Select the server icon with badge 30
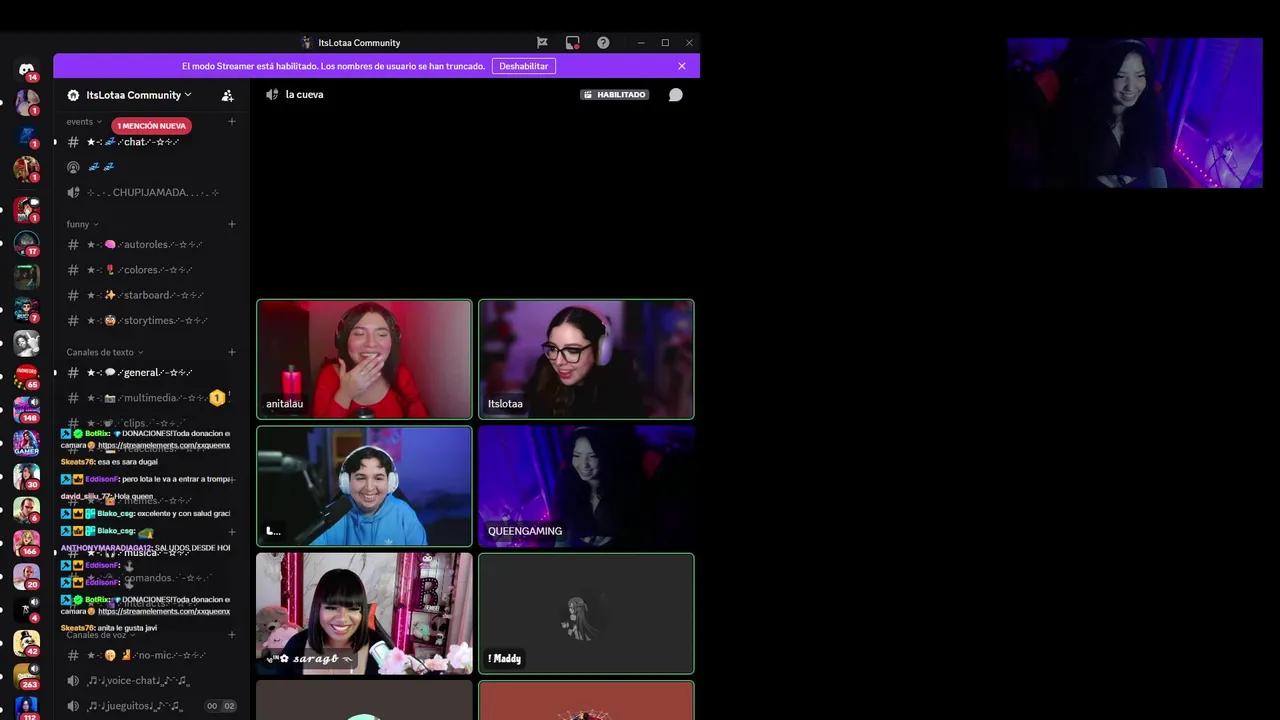 pyautogui.click(x=27, y=476)
